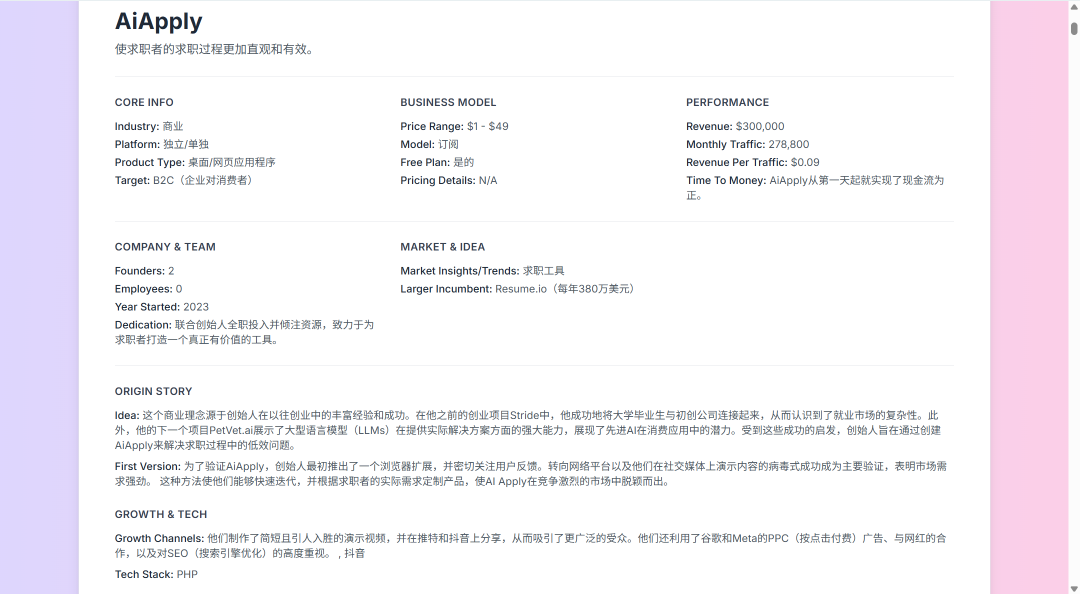
Task: Click the Free Plan: 是的 line
Action: click(437, 162)
